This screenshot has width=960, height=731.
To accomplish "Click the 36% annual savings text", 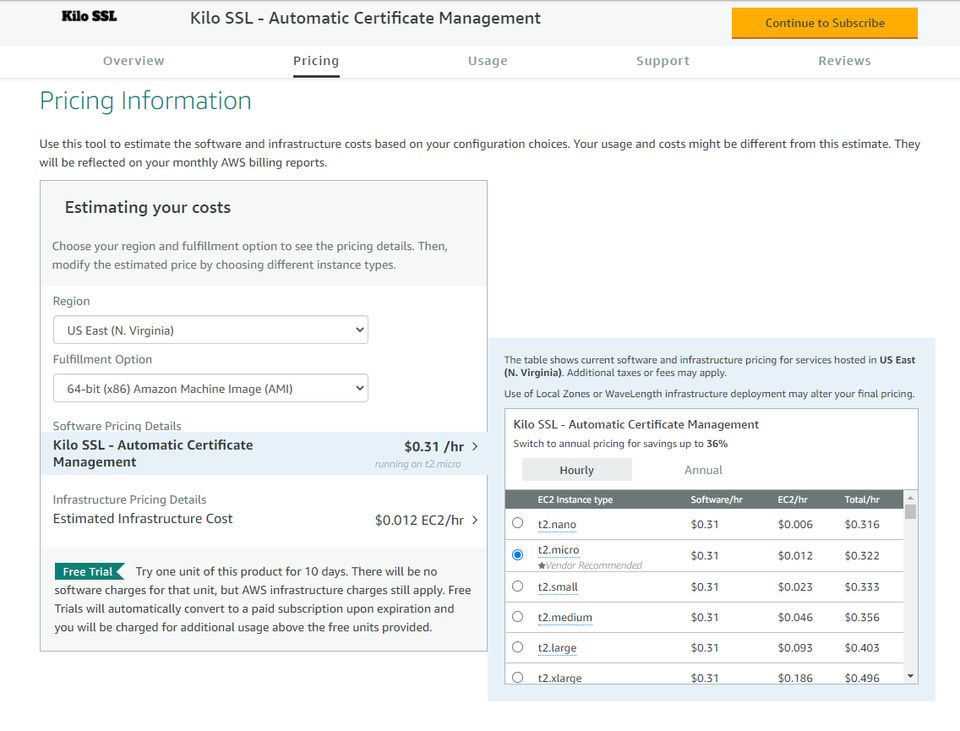I will click(x=717, y=444).
